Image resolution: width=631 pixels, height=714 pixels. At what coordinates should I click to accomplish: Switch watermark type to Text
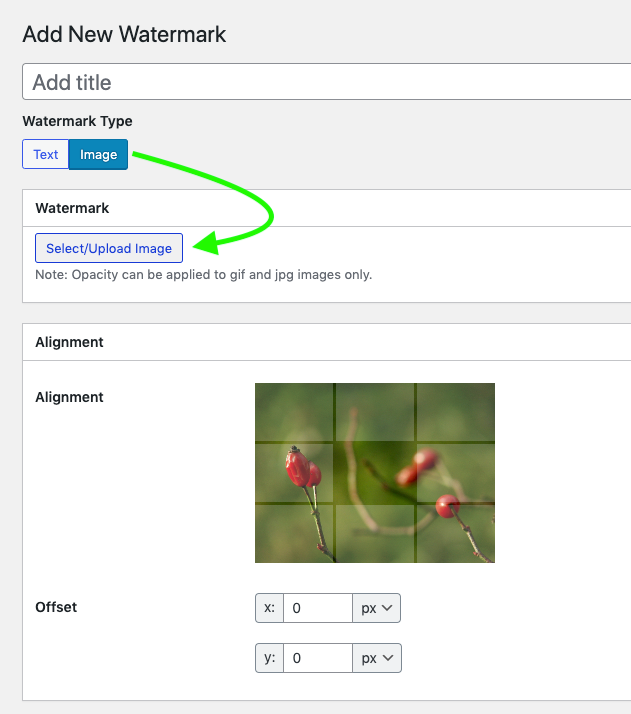pos(45,154)
